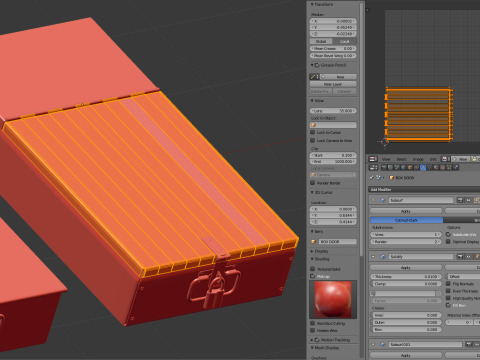
Task: Enable Render Border checkbox
Action: point(313,183)
